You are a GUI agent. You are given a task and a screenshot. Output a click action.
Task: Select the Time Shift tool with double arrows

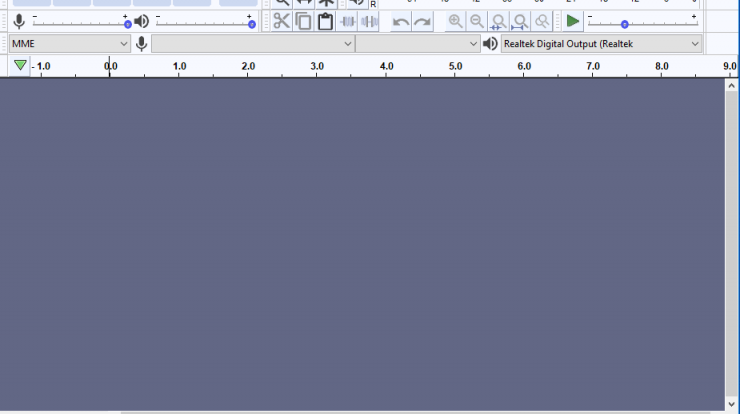point(304,3)
